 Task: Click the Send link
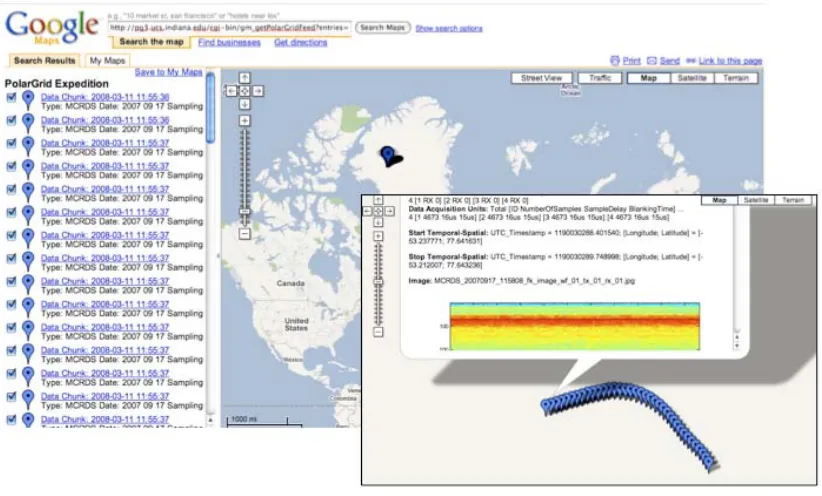[x=669, y=61]
